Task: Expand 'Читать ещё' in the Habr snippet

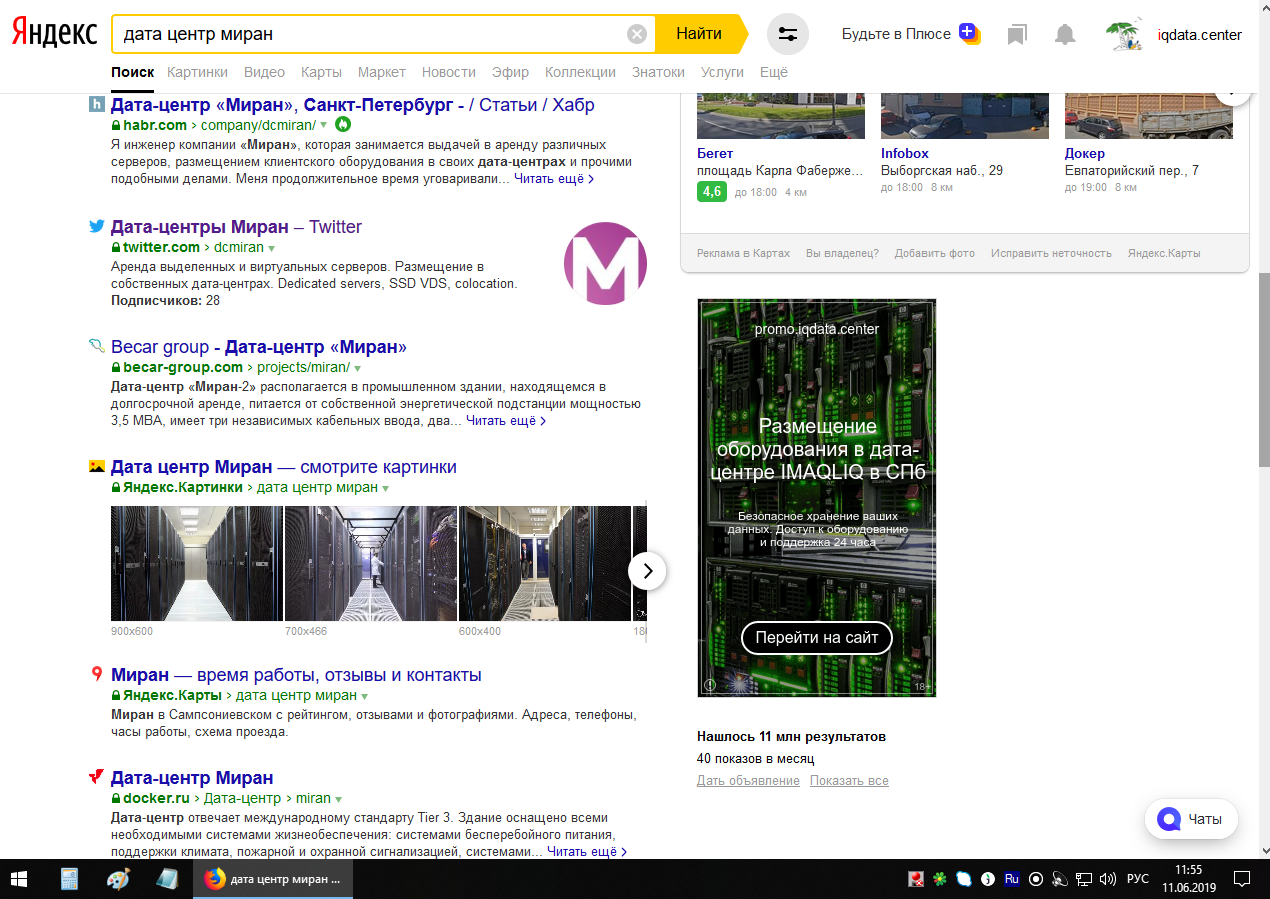Action: (x=554, y=179)
